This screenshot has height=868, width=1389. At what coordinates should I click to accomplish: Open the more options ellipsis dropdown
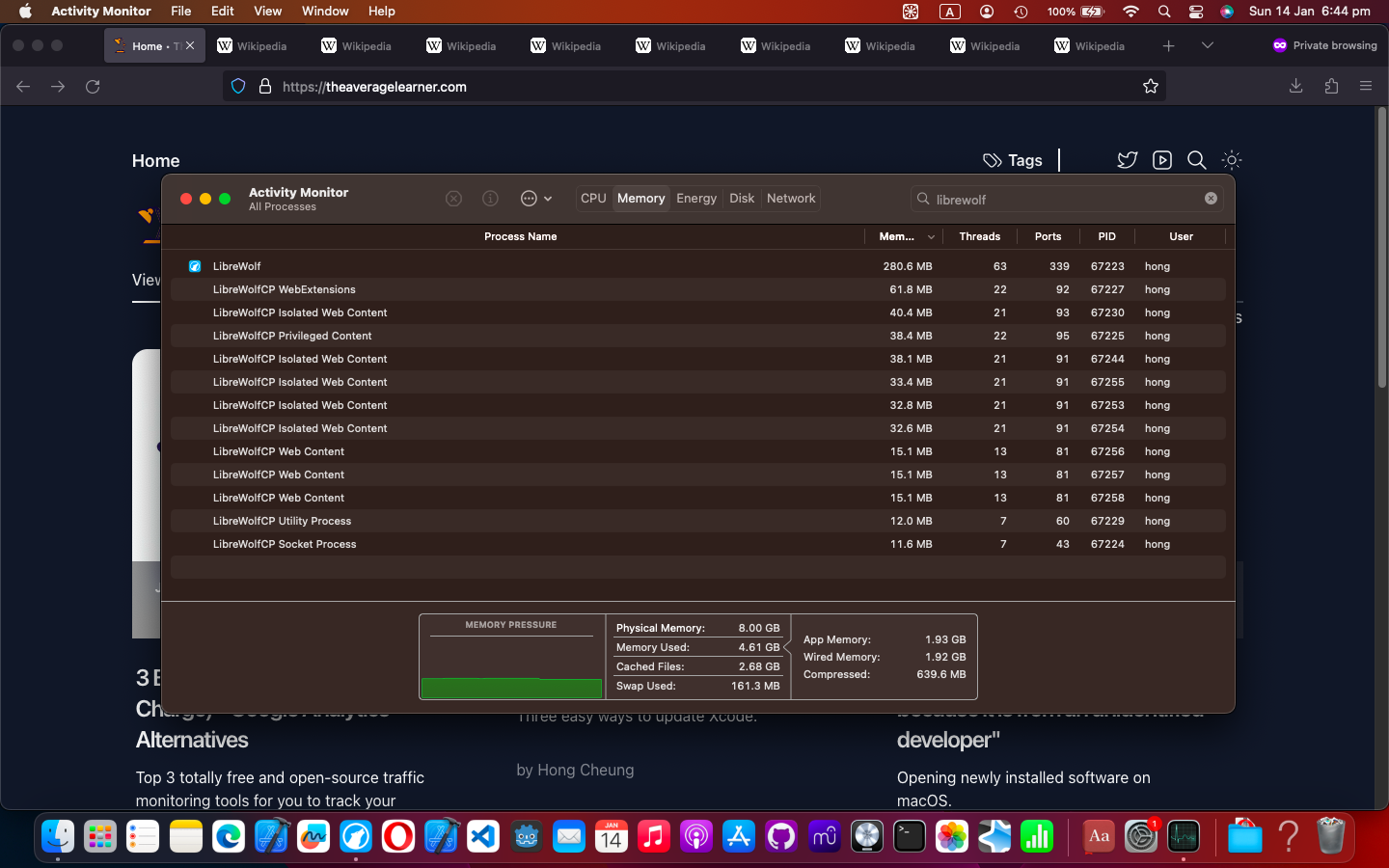pyautogui.click(x=535, y=199)
